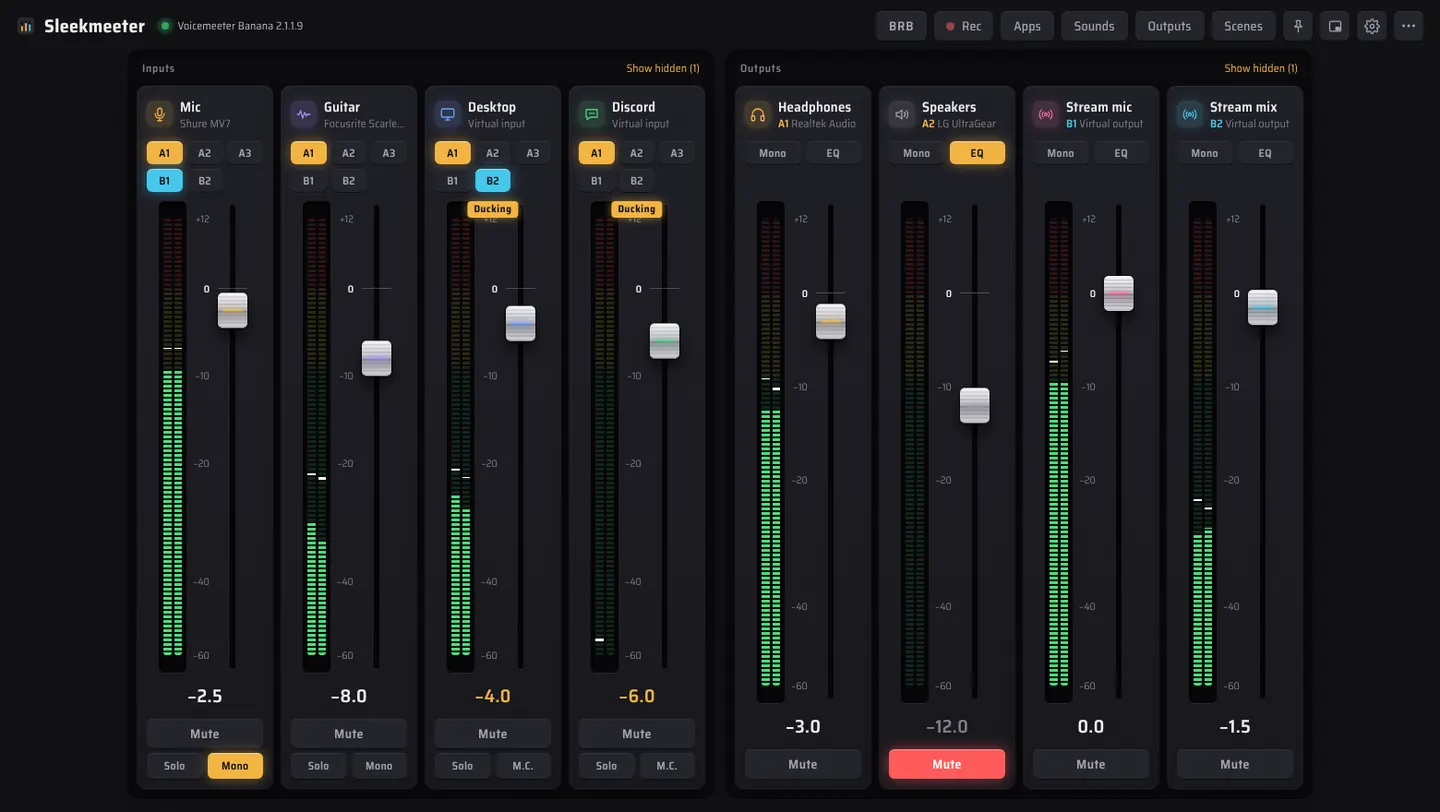
Task: Open the Outputs menu
Action: [x=1169, y=26]
